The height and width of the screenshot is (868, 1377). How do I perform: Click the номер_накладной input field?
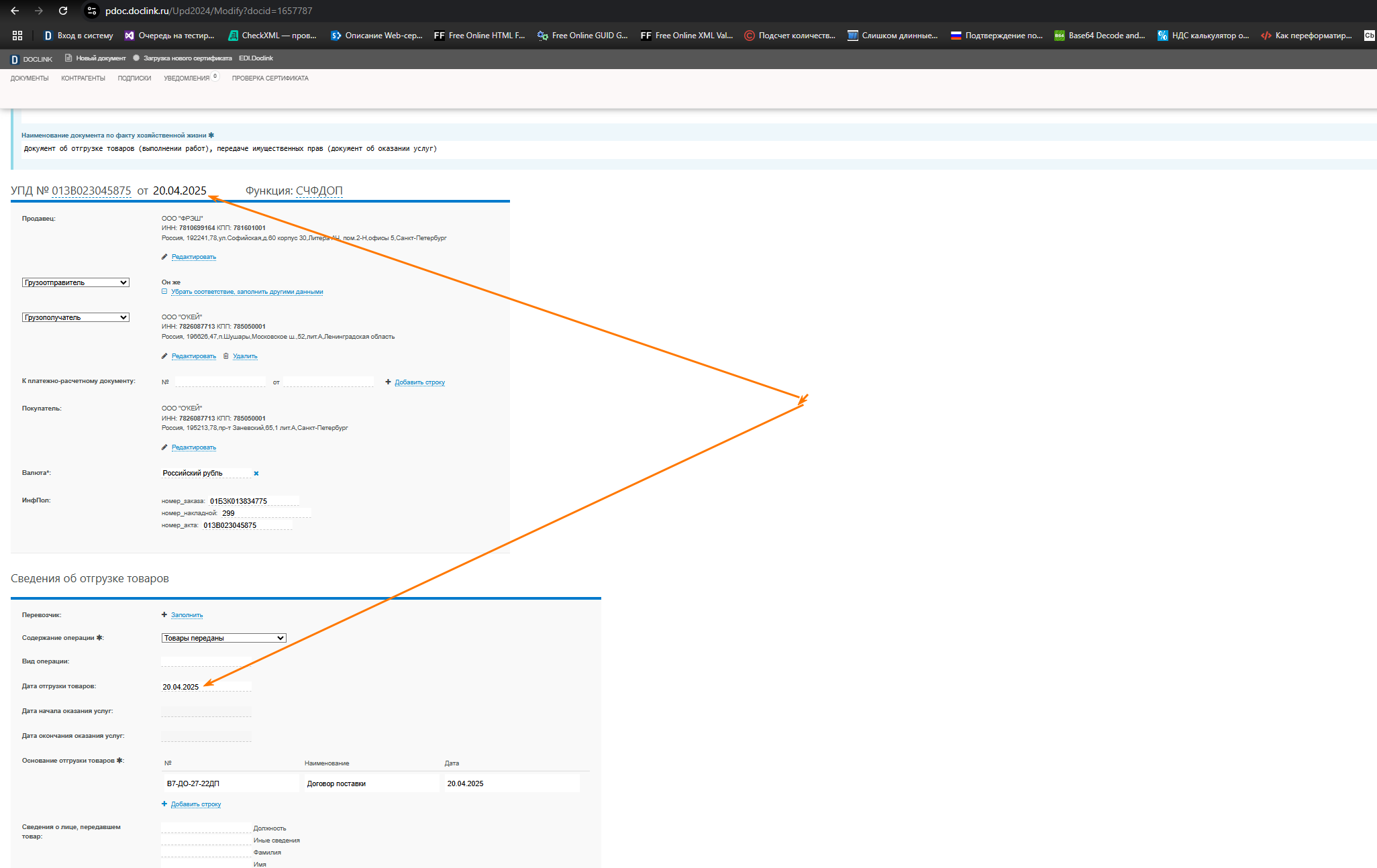tap(265, 513)
